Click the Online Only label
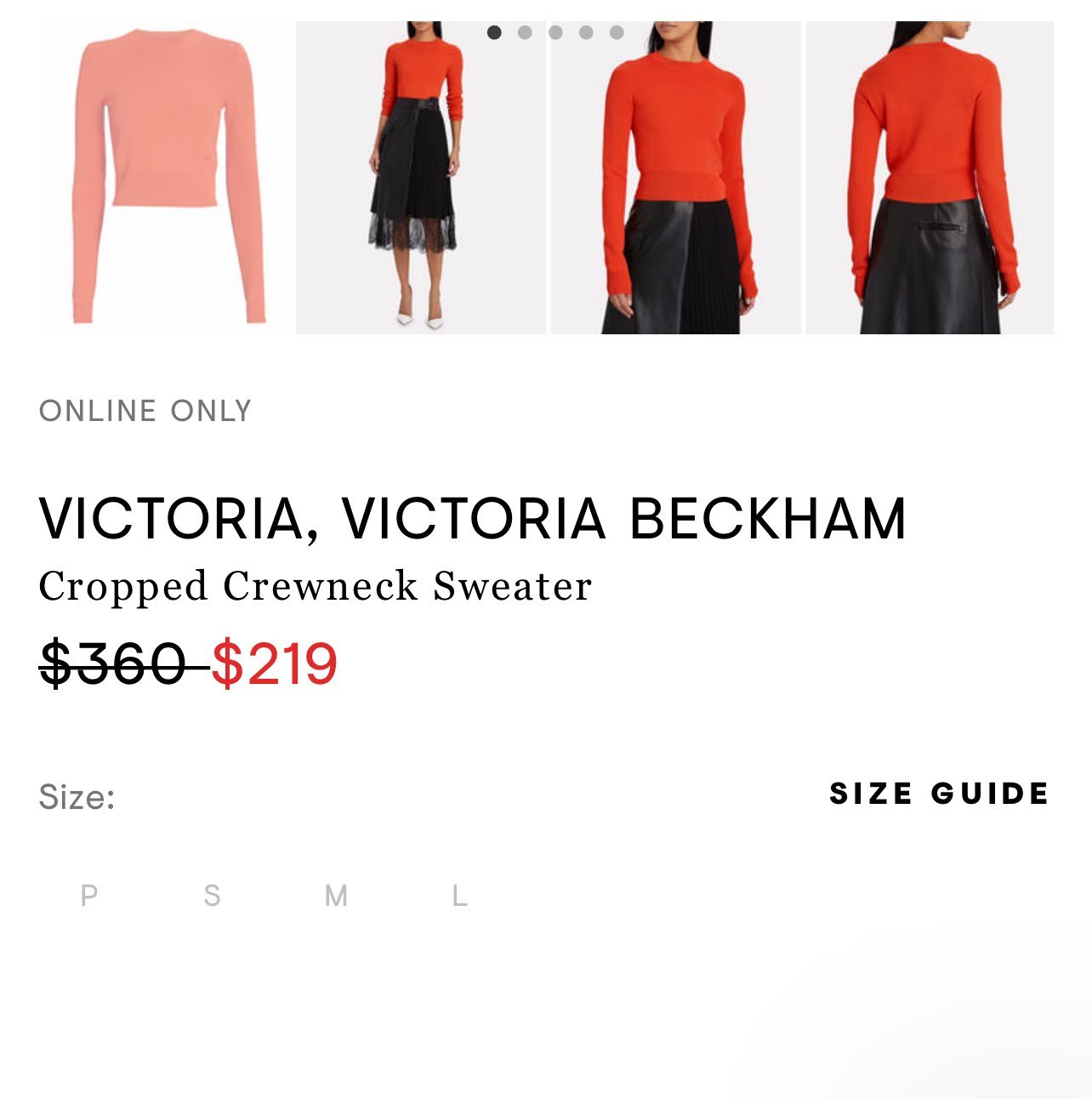Image resolution: width=1092 pixels, height=1099 pixels. [x=145, y=411]
